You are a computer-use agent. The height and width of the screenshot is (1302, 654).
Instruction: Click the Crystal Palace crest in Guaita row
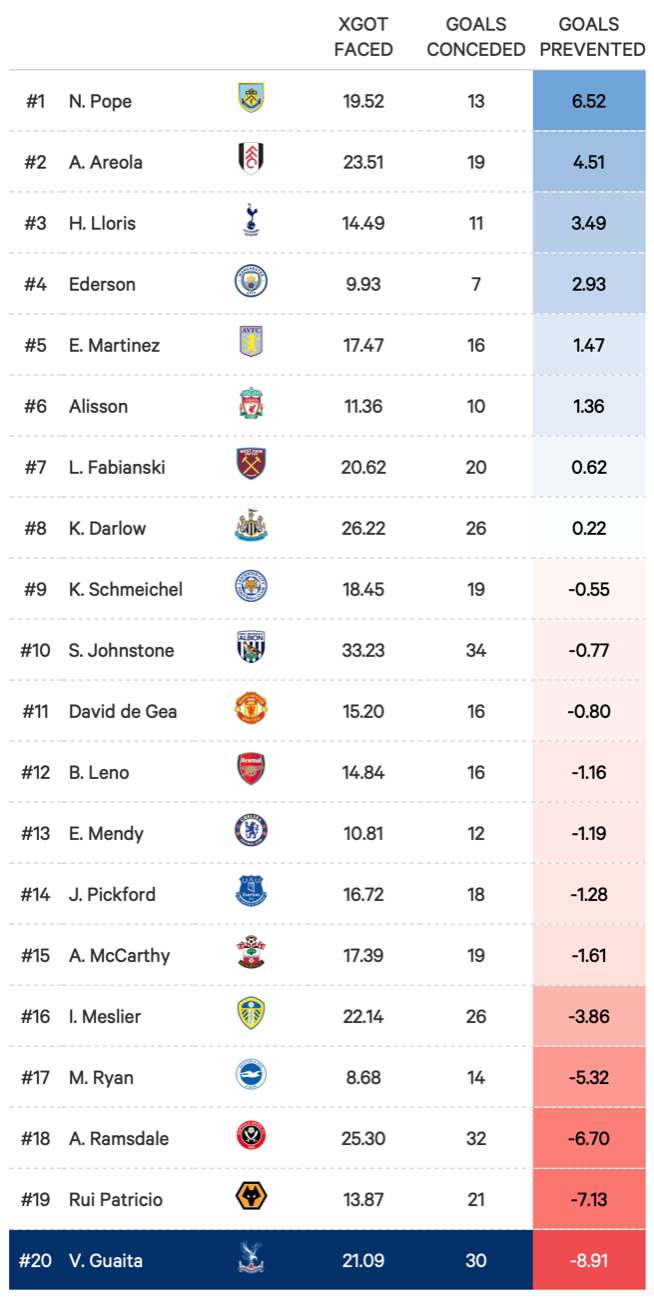251,1259
